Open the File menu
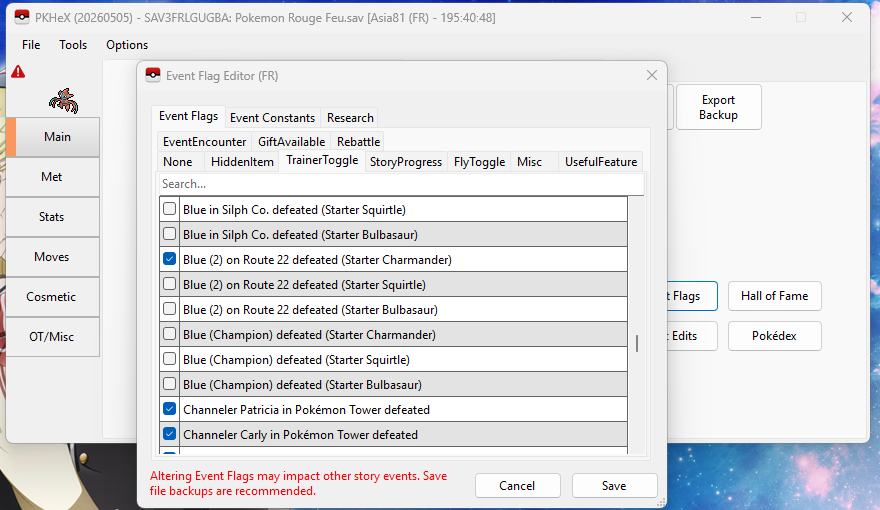 pyautogui.click(x=31, y=45)
